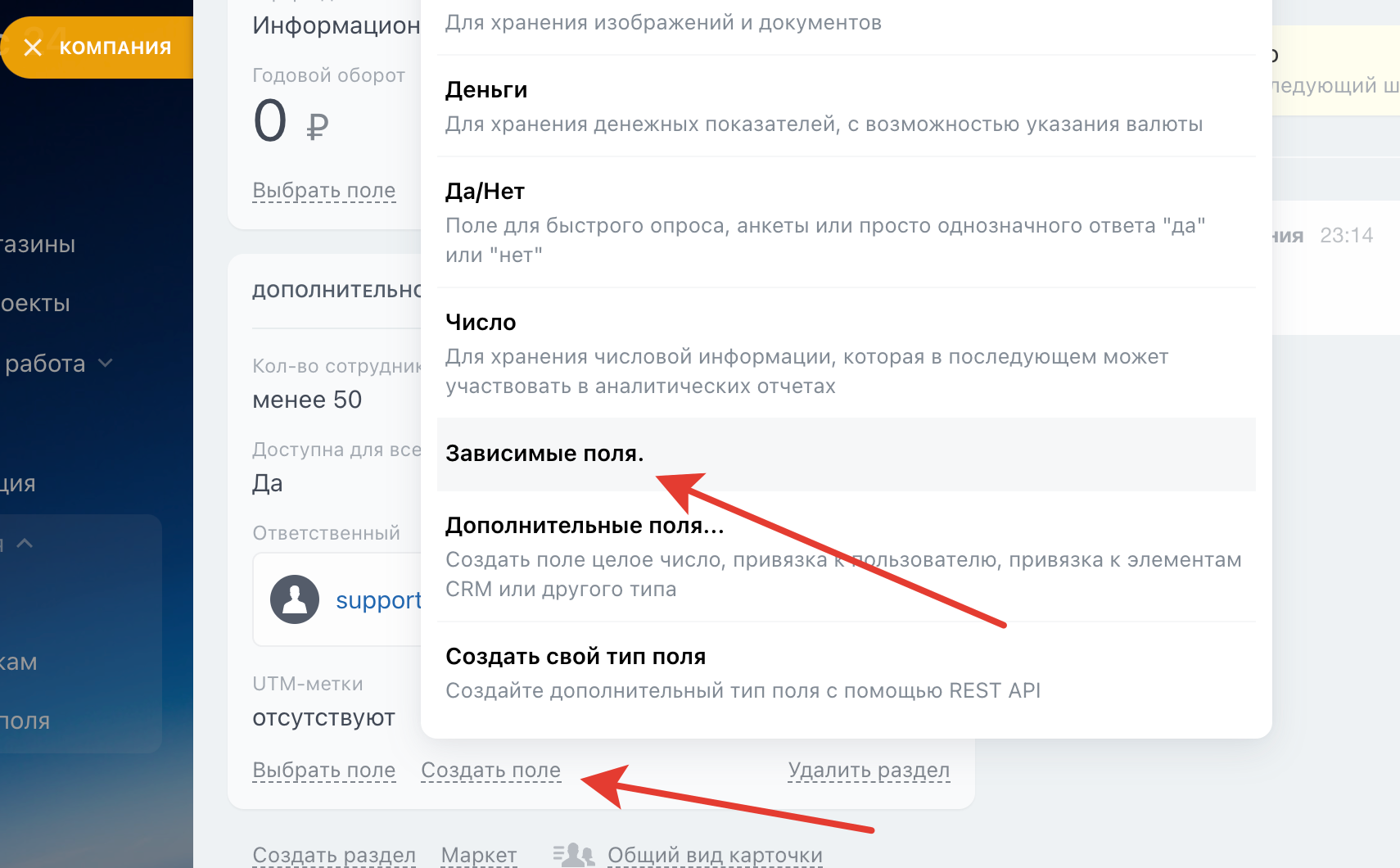The image size is (1400, 868).
Task: Click the Создать поле link
Action: click(490, 771)
